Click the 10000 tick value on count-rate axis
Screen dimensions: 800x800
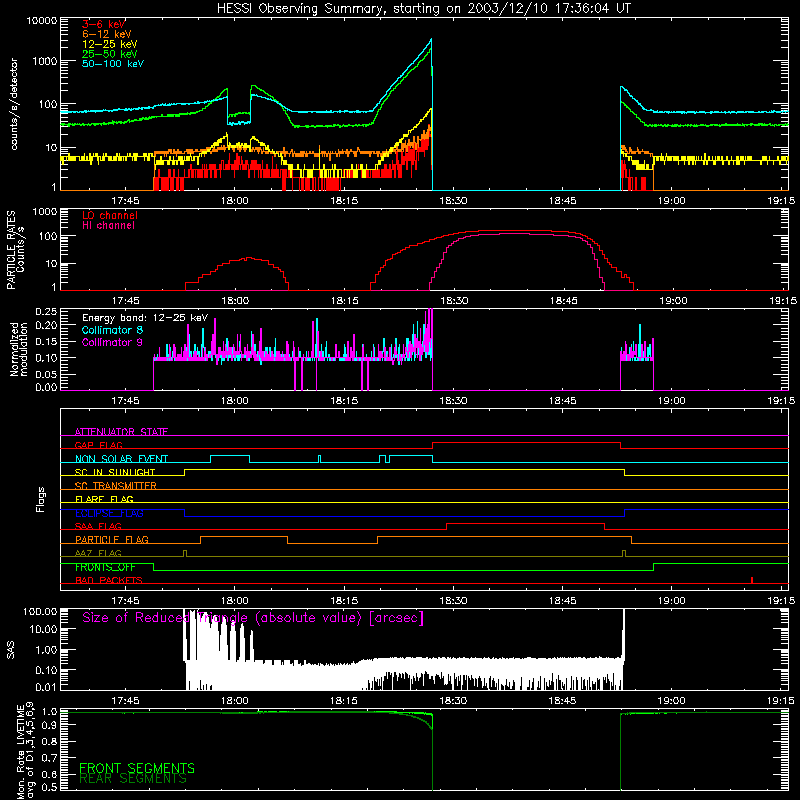point(42,20)
